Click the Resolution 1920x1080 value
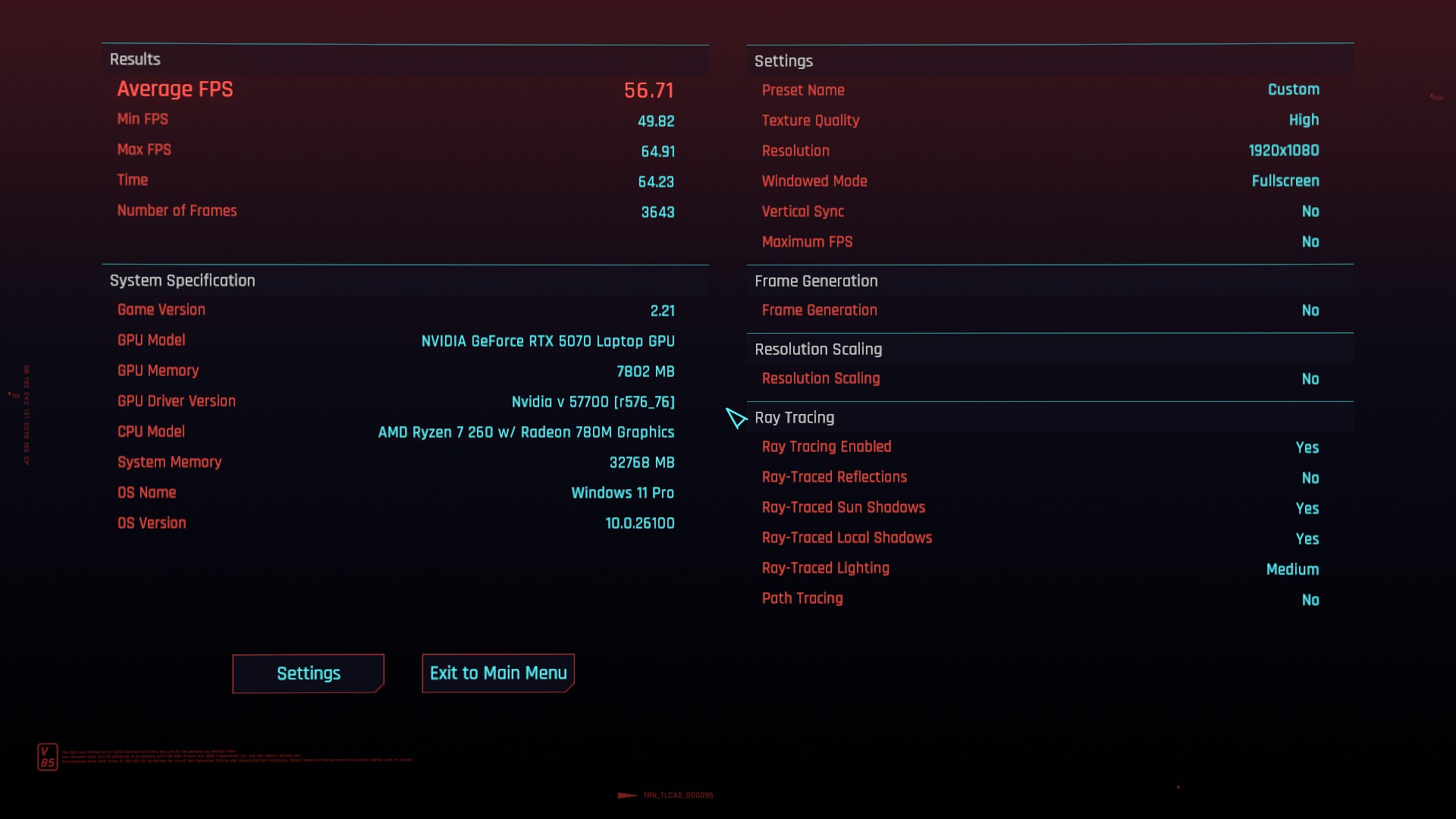Screen dimensions: 1456x819 point(1283,150)
